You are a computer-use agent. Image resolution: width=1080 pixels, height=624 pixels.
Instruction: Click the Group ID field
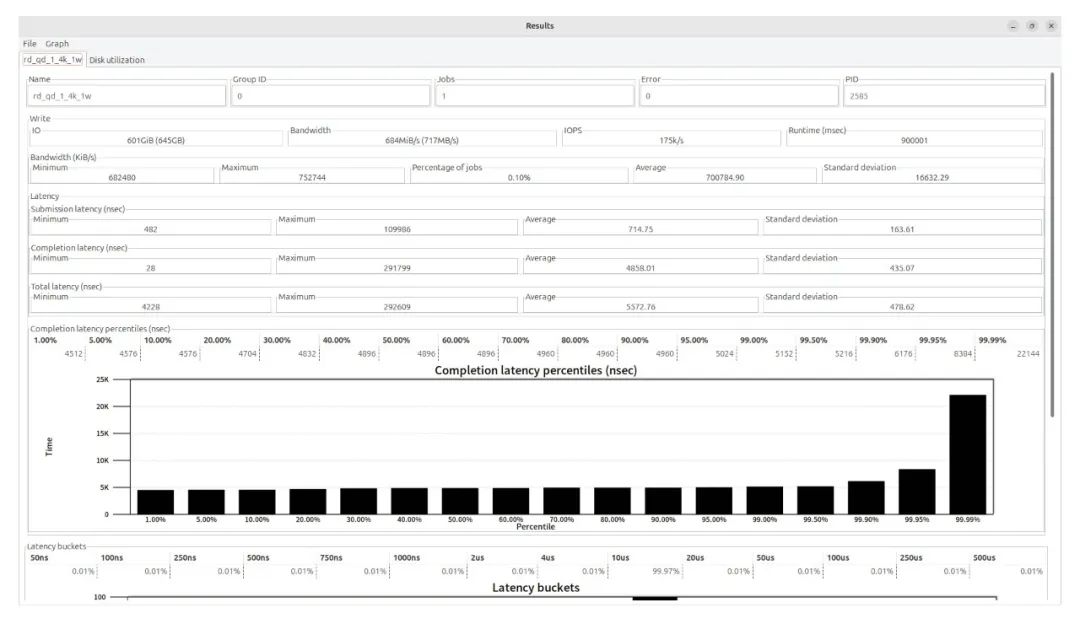pyautogui.click(x=331, y=96)
